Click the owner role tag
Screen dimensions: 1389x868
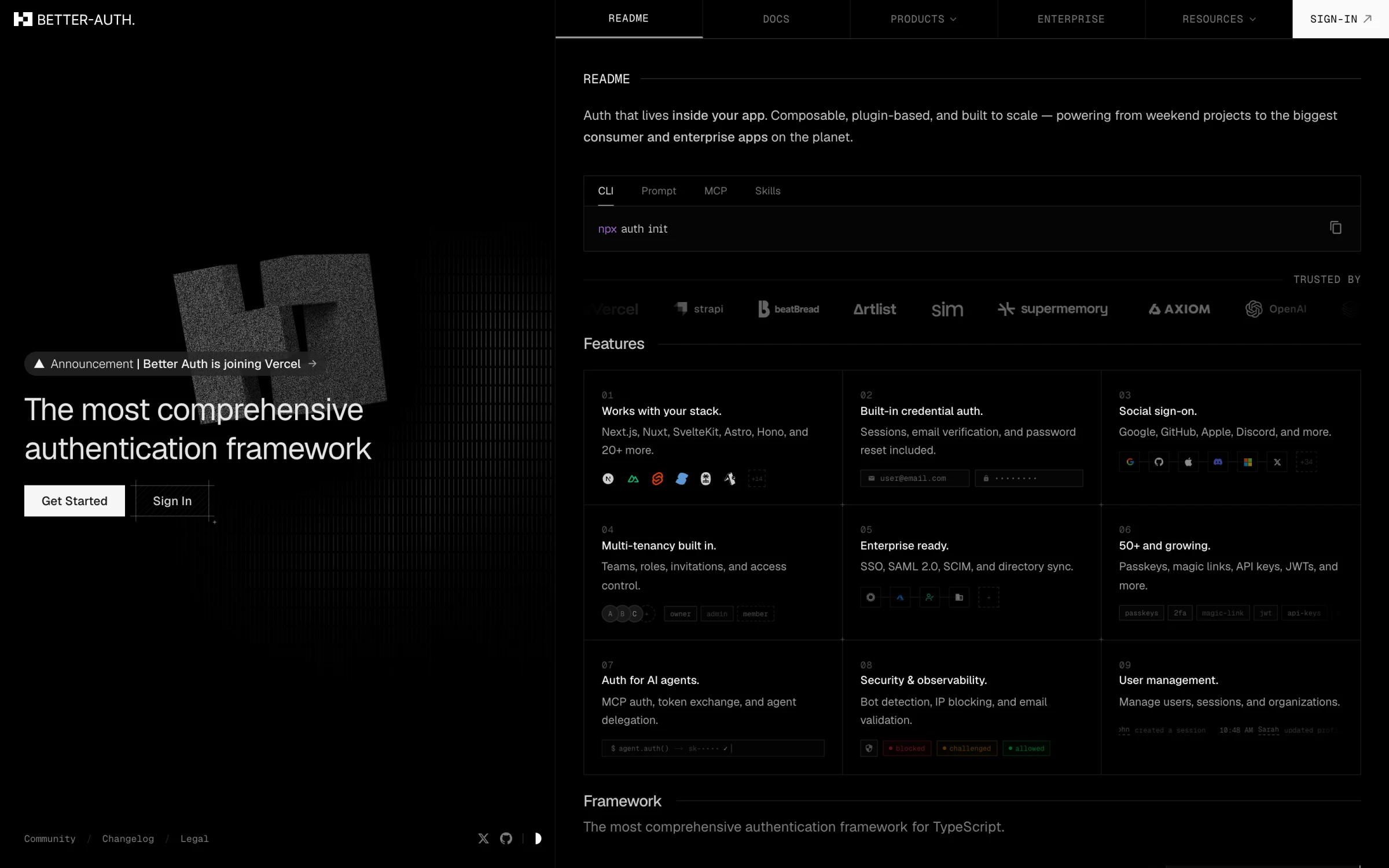pos(680,613)
